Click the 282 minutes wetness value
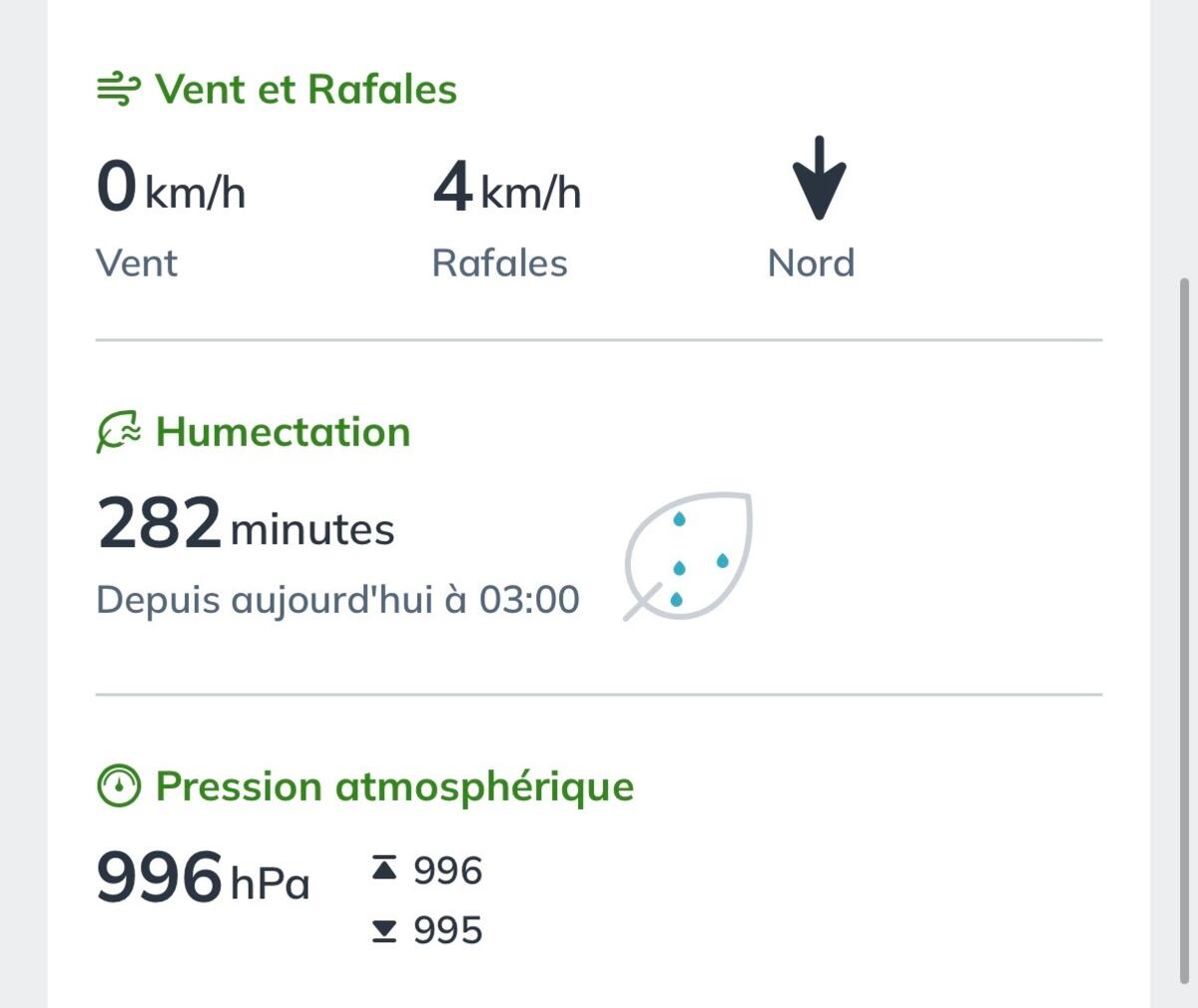 [x=246, y=524]
